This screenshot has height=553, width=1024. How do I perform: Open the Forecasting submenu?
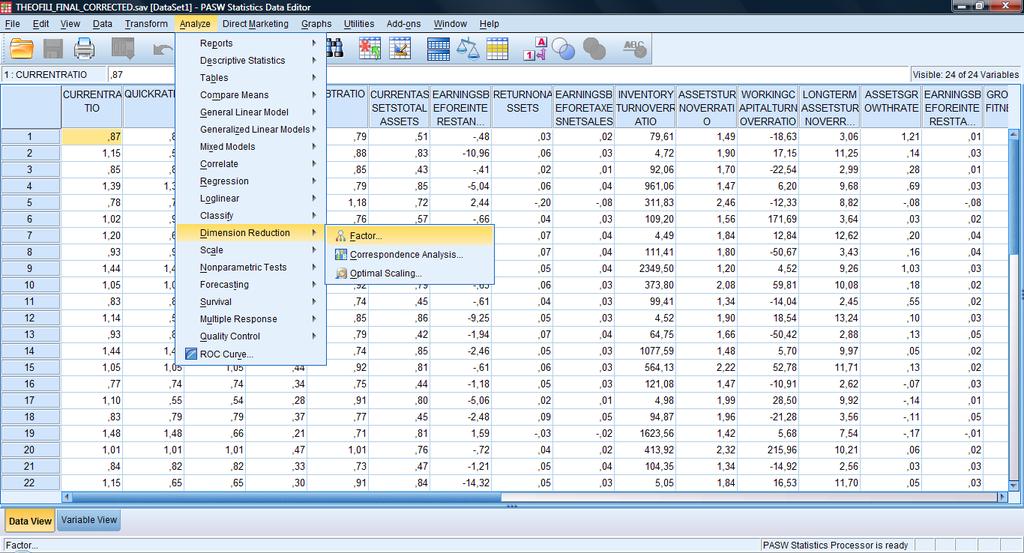[251, 285]
